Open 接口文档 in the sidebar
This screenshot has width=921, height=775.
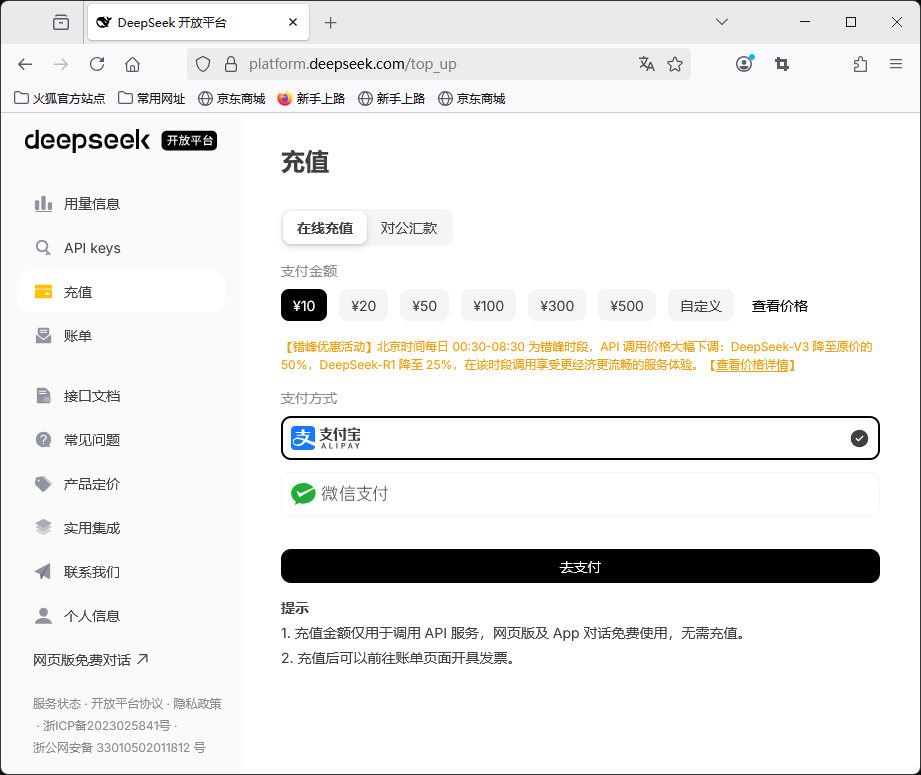[121, 396]
